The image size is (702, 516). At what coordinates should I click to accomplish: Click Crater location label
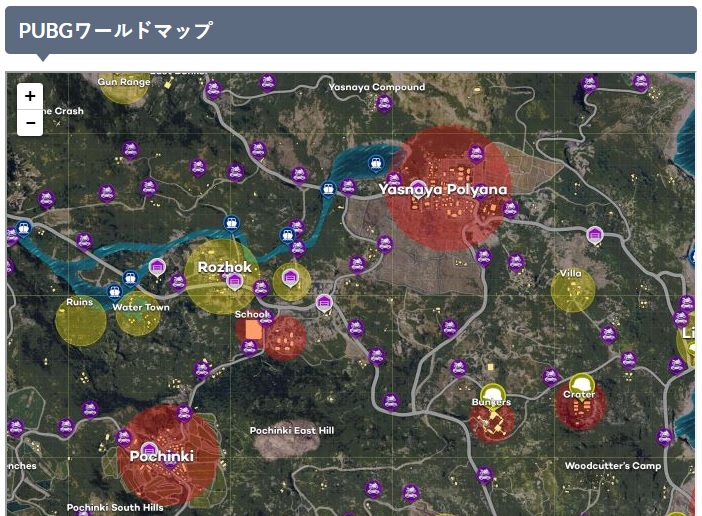pyautogui.click(x=579, y=394)
